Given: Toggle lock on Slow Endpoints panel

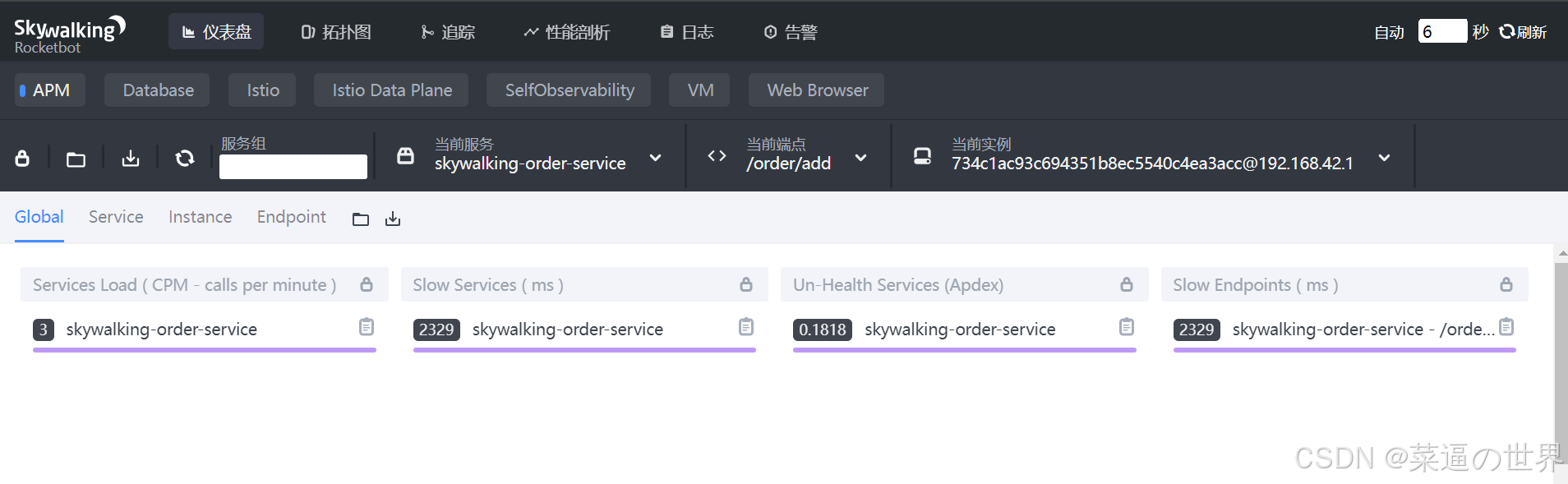Looking at the screenshot, I should tap(1506, 284).
